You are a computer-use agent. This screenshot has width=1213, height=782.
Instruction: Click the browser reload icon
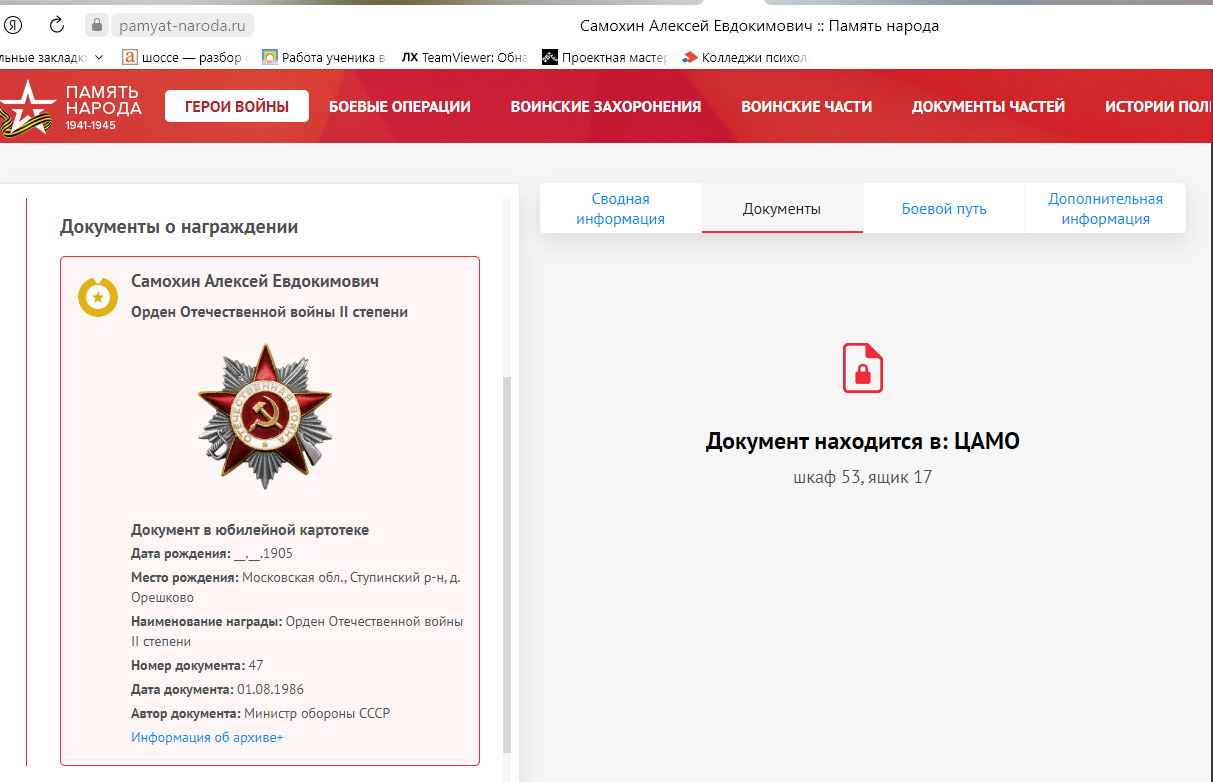click(x=57, y=25)
